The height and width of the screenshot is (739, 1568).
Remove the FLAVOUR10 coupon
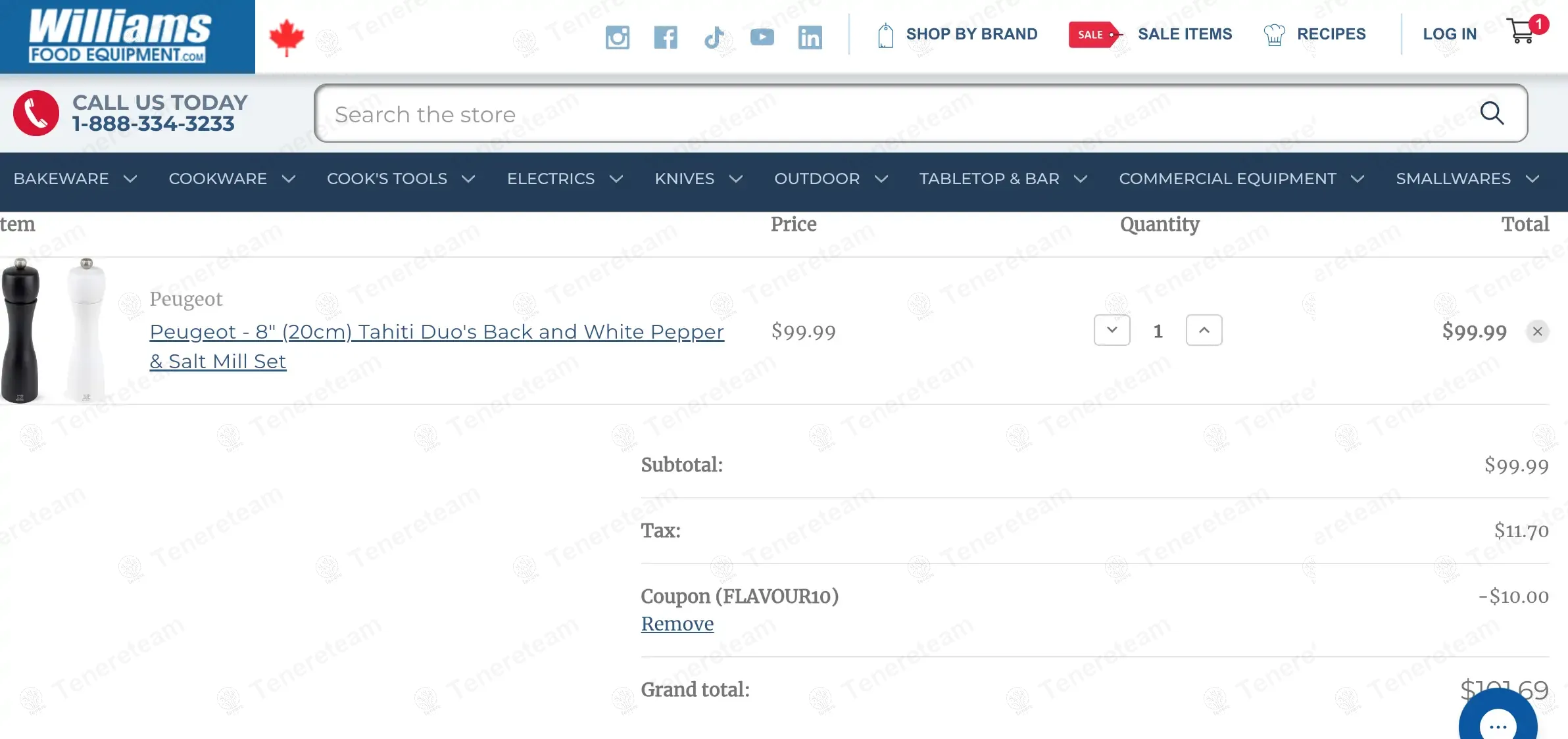coord(677,624)
